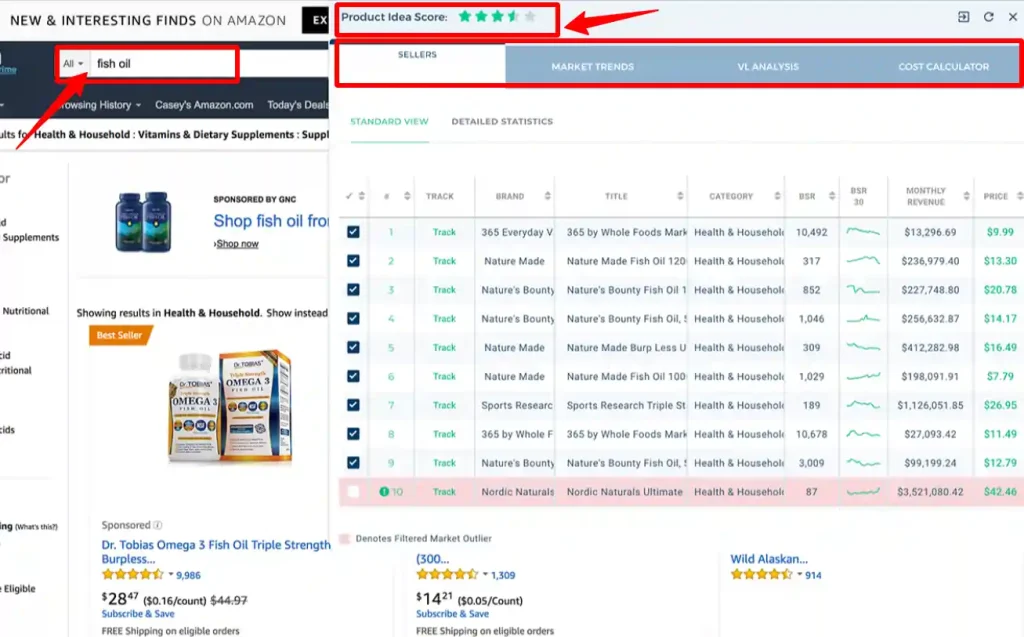This screenshot has width=1024, height=637.
Task: Sort table by BSR column arrows
Action: 831,196
